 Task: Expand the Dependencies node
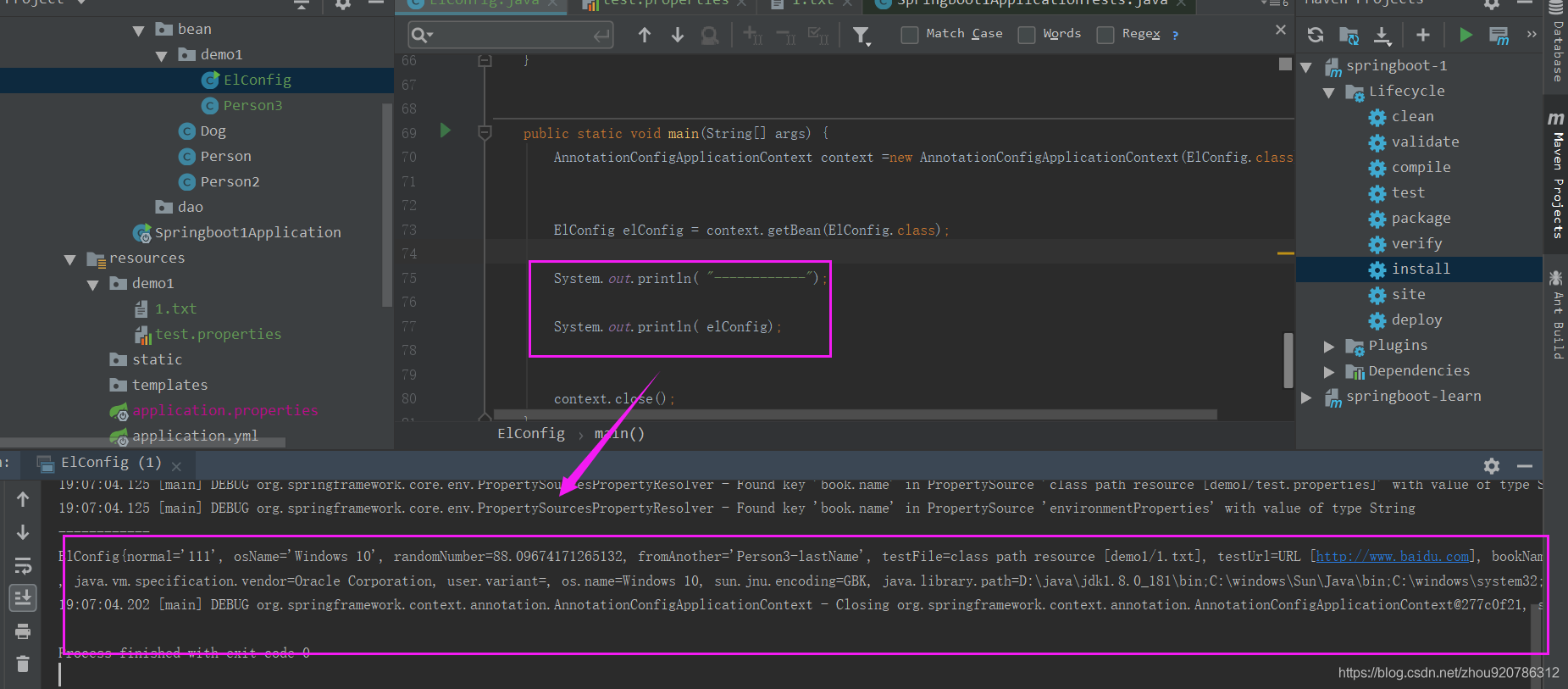(x=1328, y=371)
